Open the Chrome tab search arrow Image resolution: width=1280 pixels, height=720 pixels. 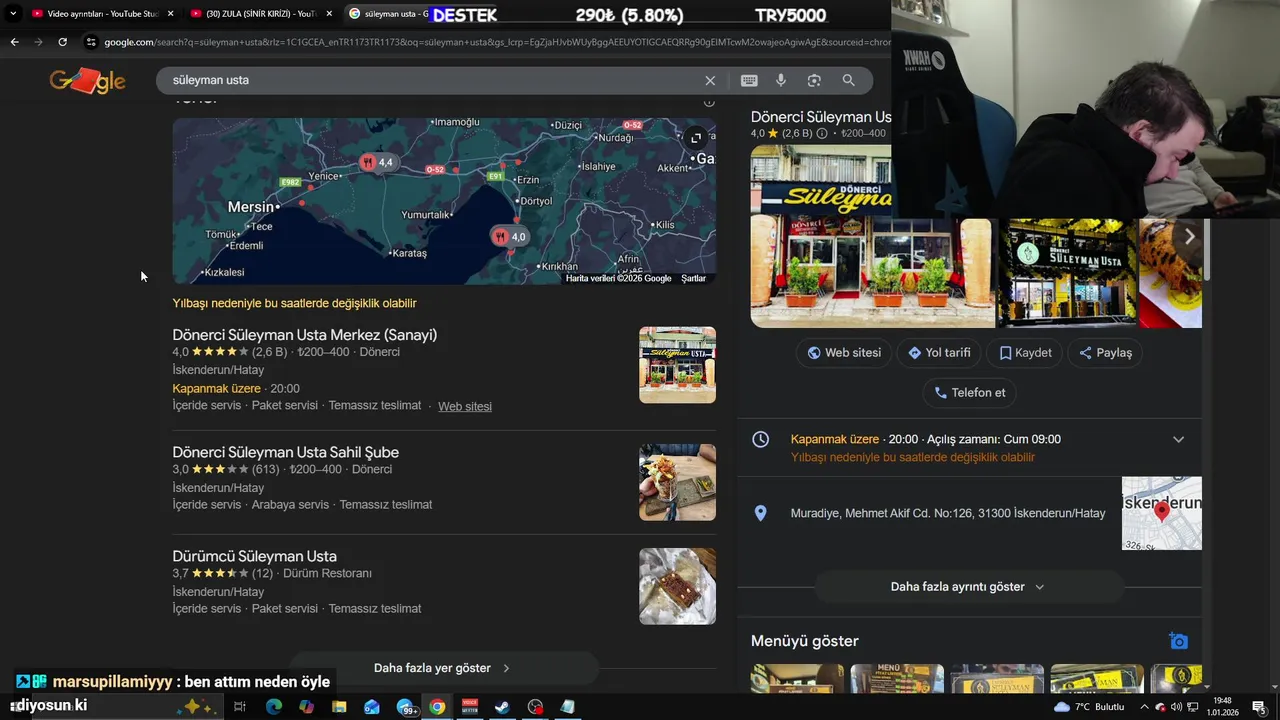tap(12, 14)
